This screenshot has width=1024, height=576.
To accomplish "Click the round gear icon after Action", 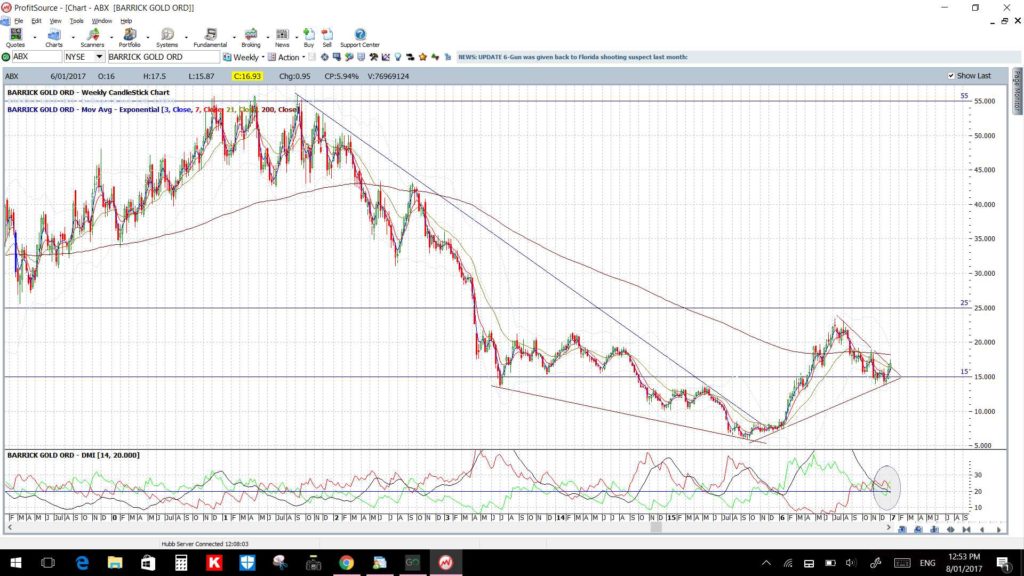I will (325, 57).
